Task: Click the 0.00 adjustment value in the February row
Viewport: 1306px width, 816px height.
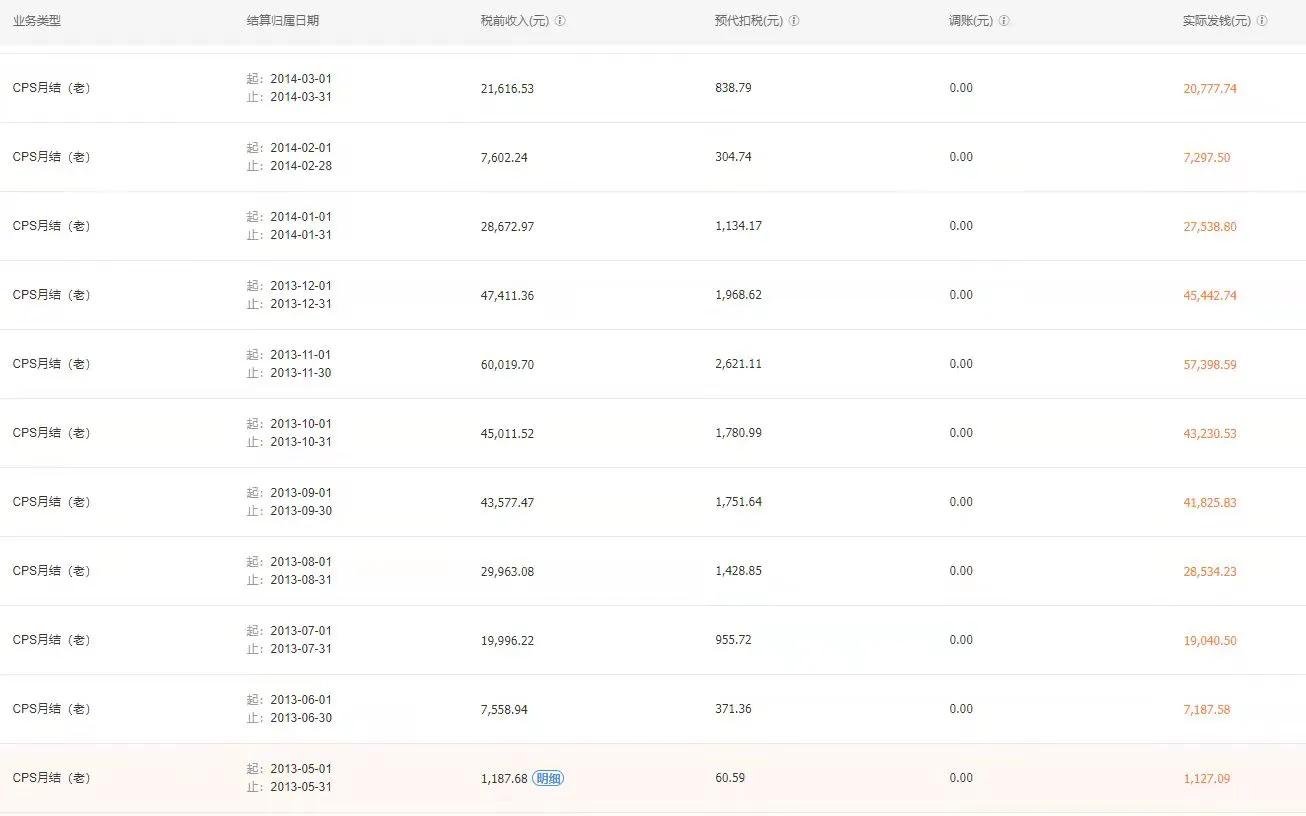Action: point(960,156)
